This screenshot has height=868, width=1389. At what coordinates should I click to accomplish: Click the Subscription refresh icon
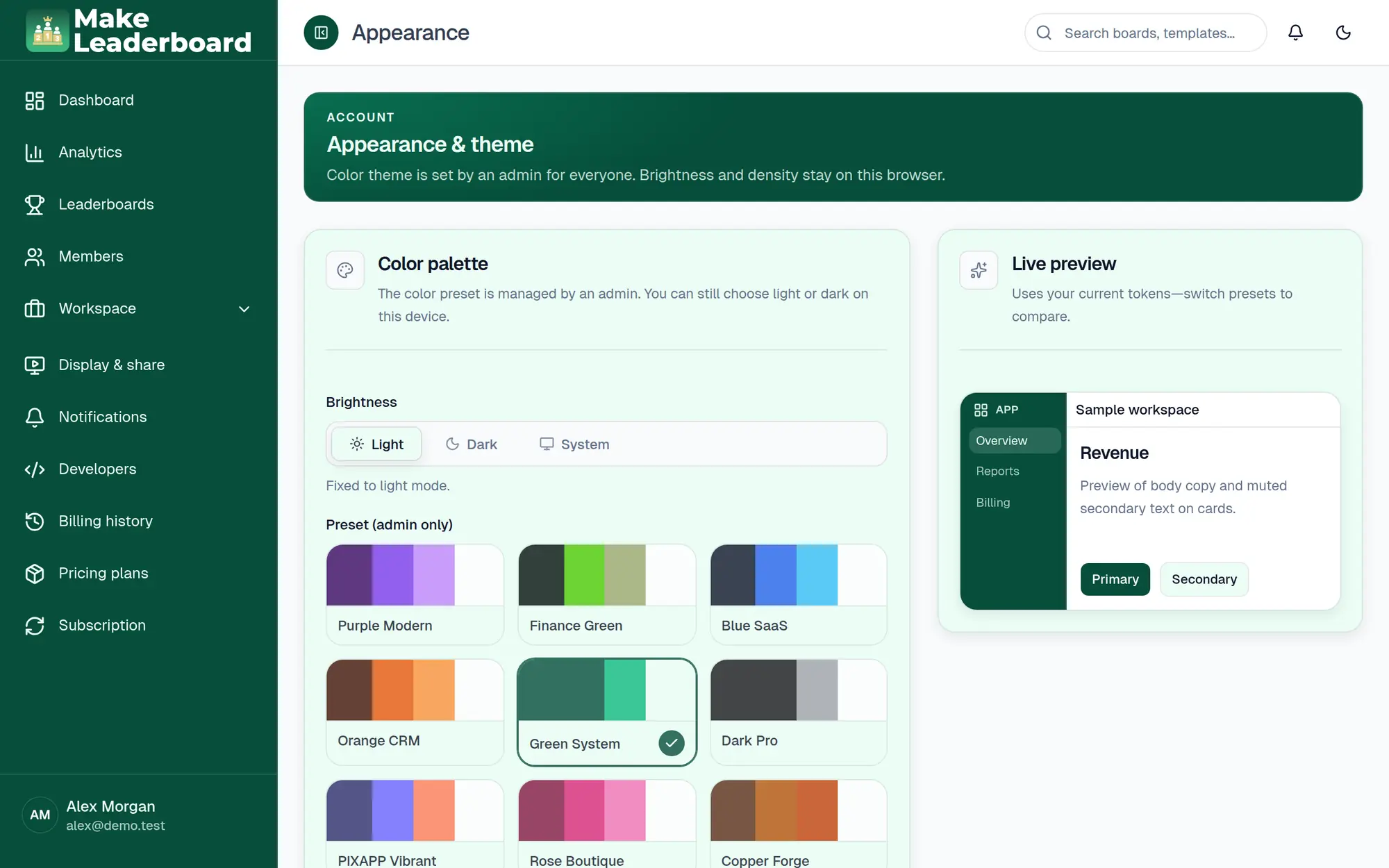[35, 626]
